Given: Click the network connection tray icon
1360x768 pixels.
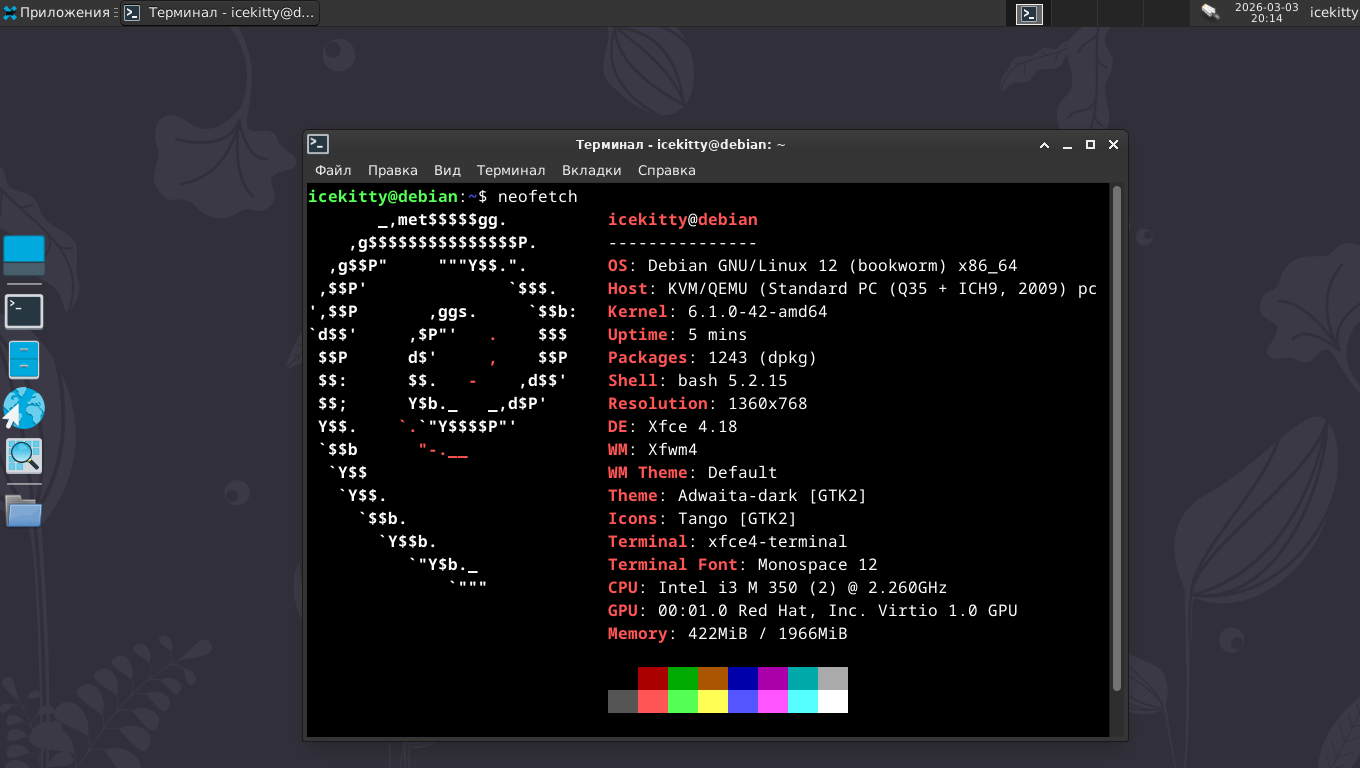Looking at the screenshot, I should pyautogui.click(x=1210, y=12).
